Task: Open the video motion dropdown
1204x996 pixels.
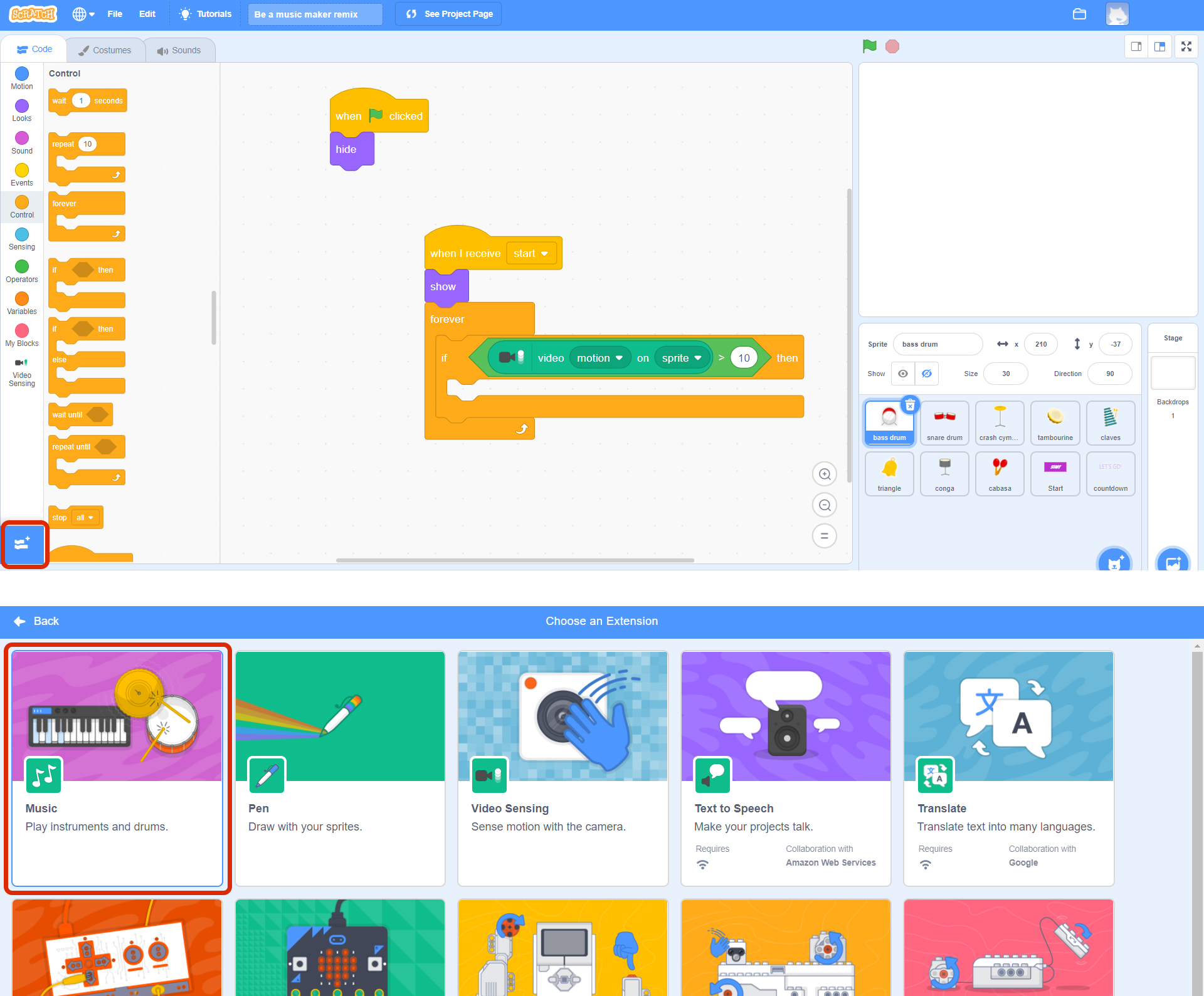Action: [599, 358]
